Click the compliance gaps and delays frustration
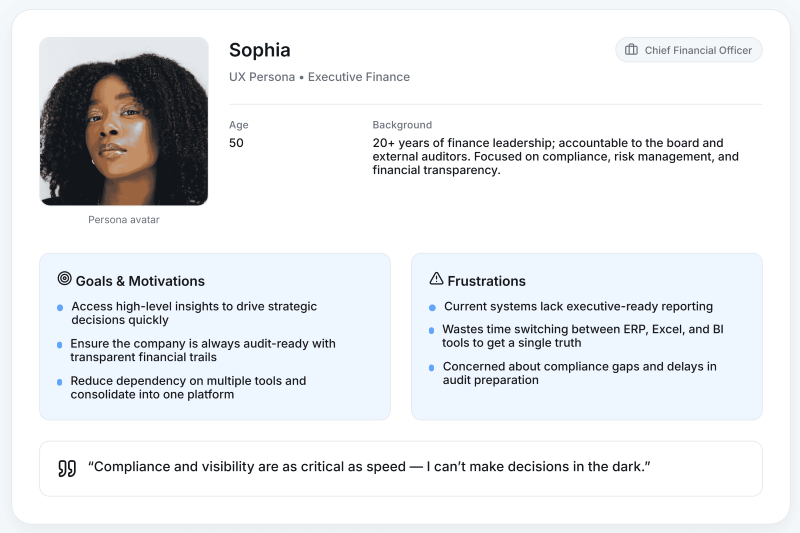 tap(579, 373)
